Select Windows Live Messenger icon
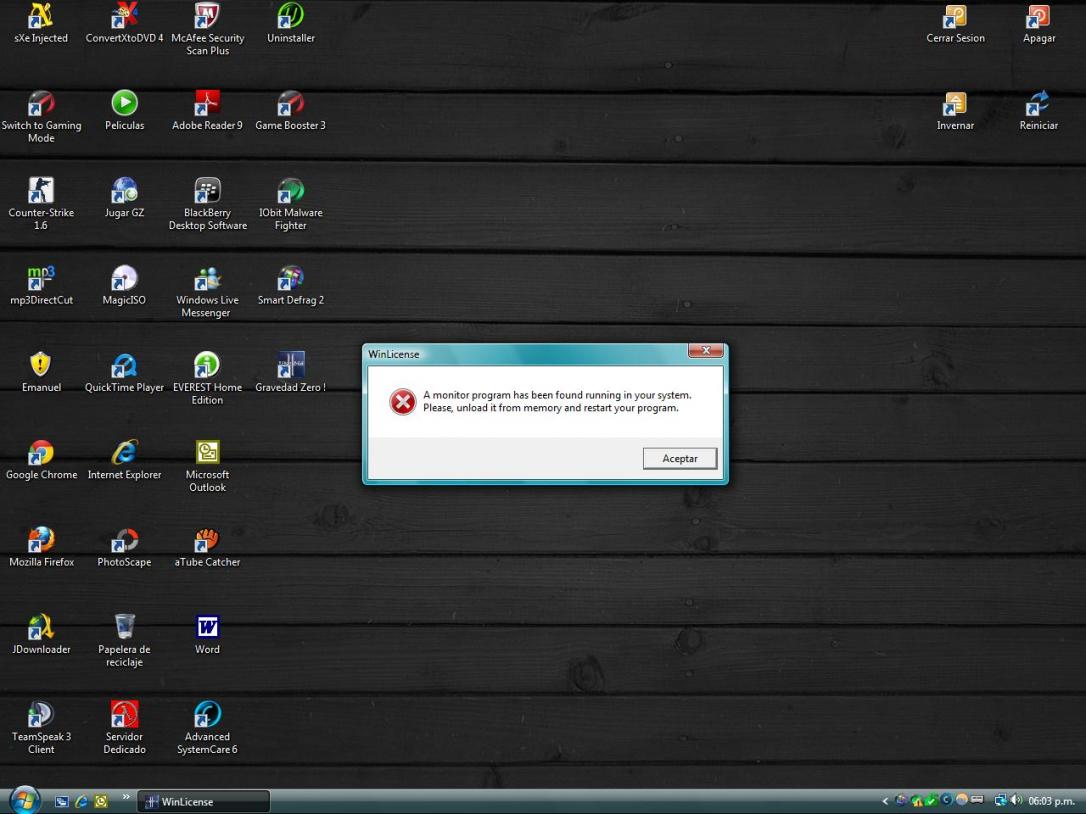Viewport: 1086px width, 814px height. [x=207, y=291]
